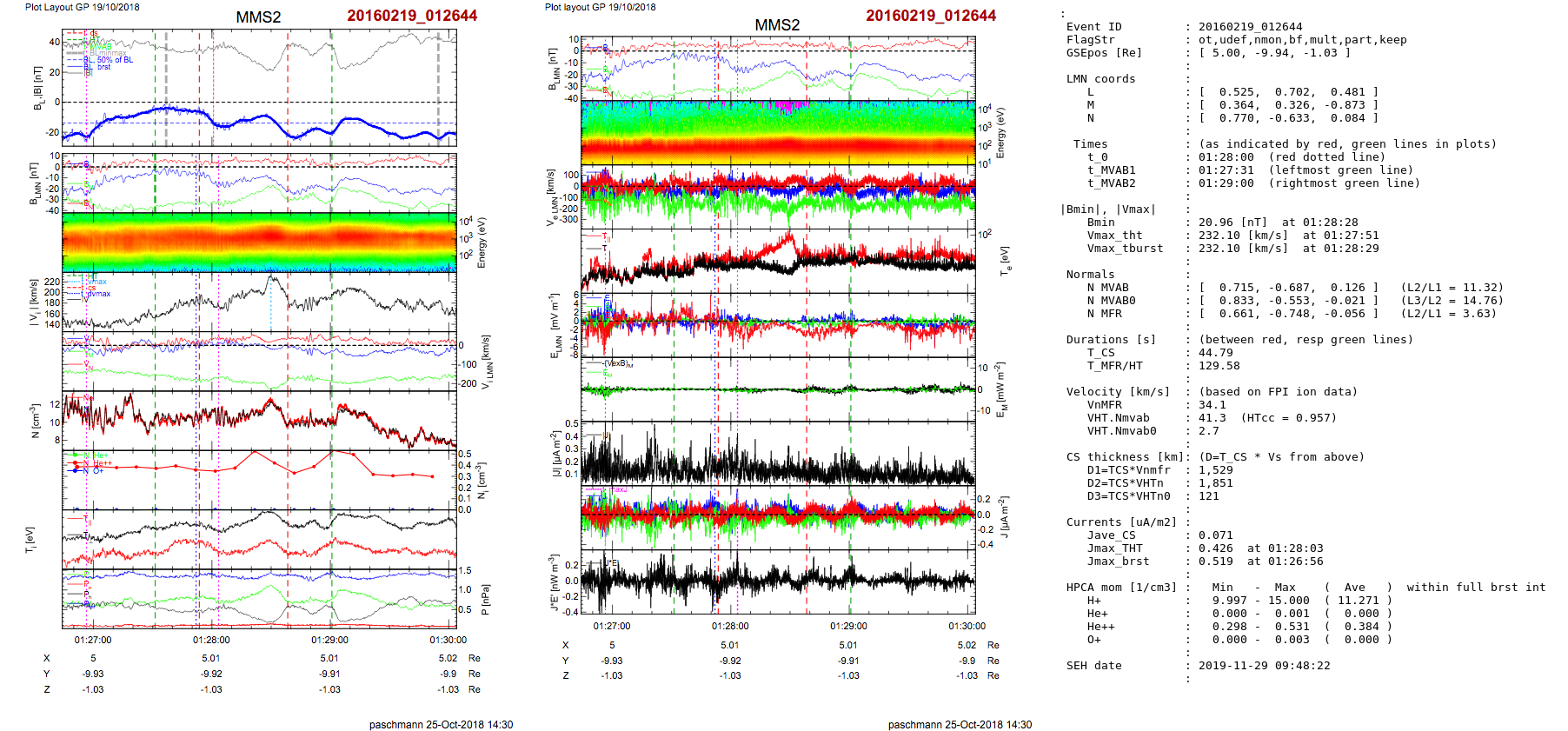Select the electron energy spectrogram in right plot

pyautogui.click(x=777, y=132)
